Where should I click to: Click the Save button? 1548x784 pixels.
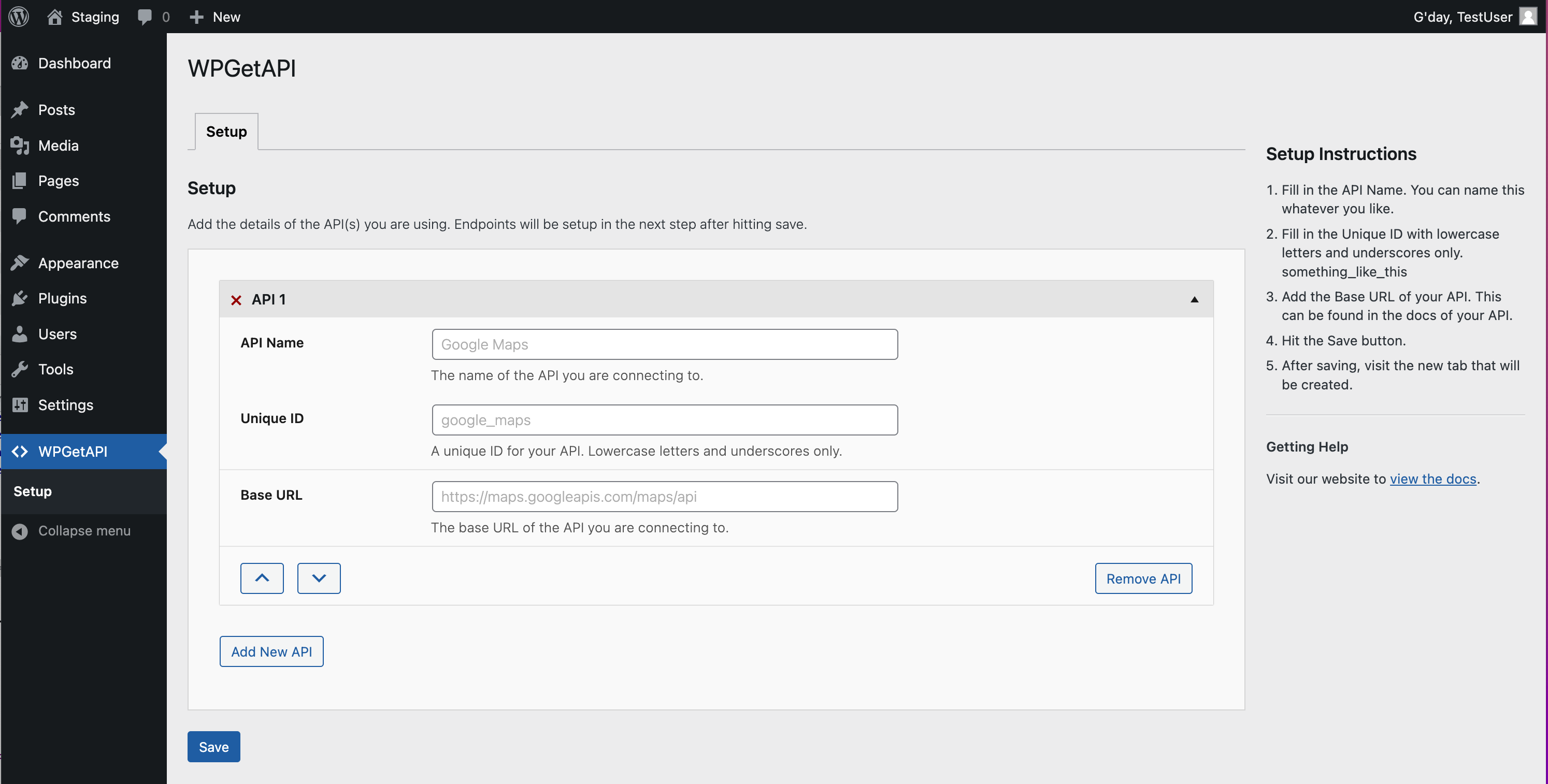pos(214,746)
